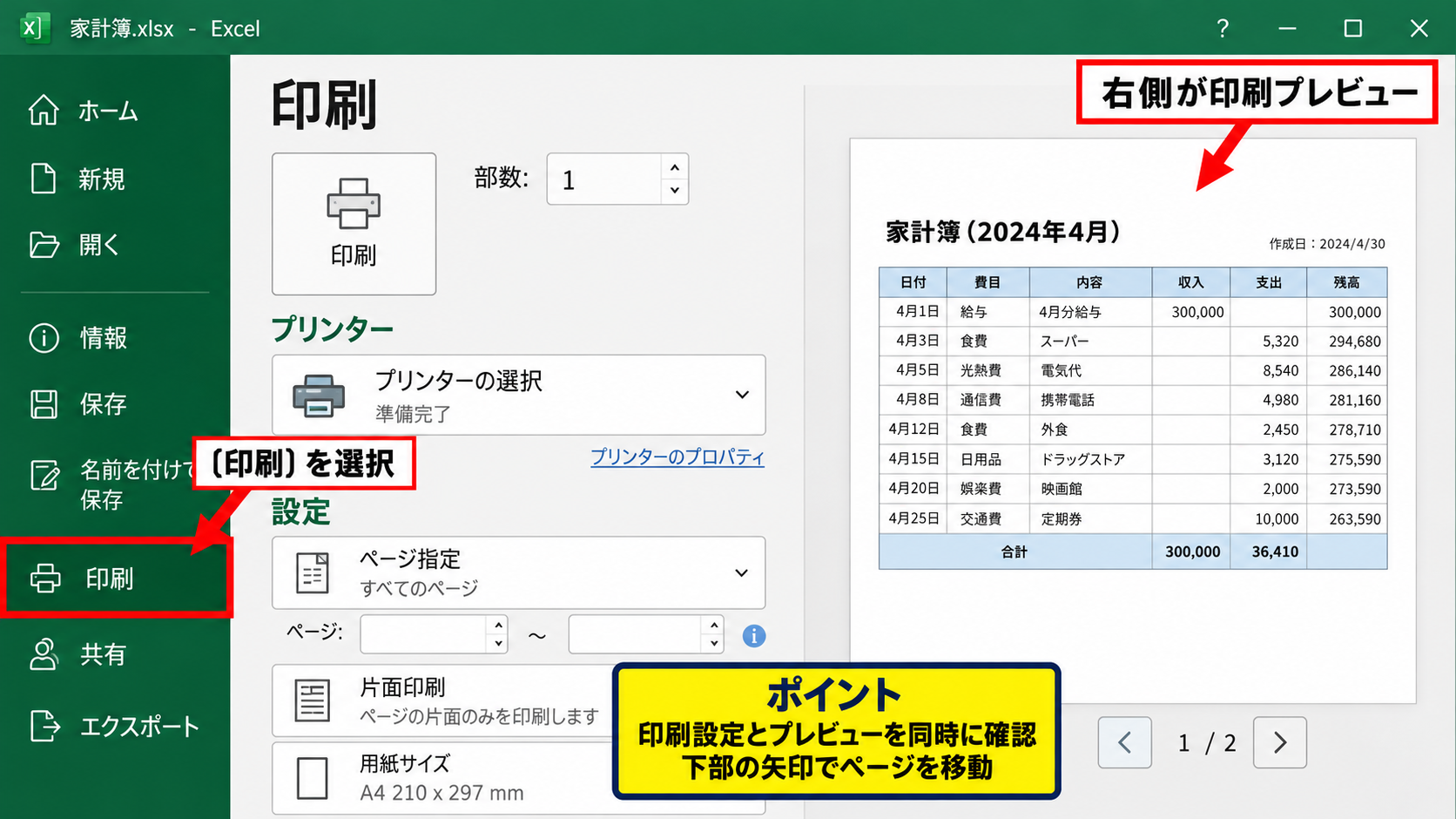The width and height of the screenshot is (1456, 819).
Task: Click the large 印刷 print button
Action: (354, 224)
